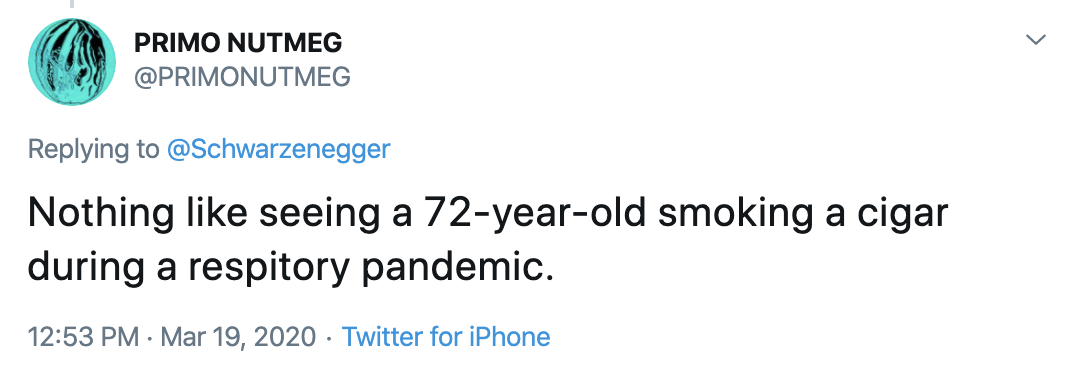Click the PRIMO NUTMEG display name
This screenshot has width=1076, height=380.
pos(237,44)
